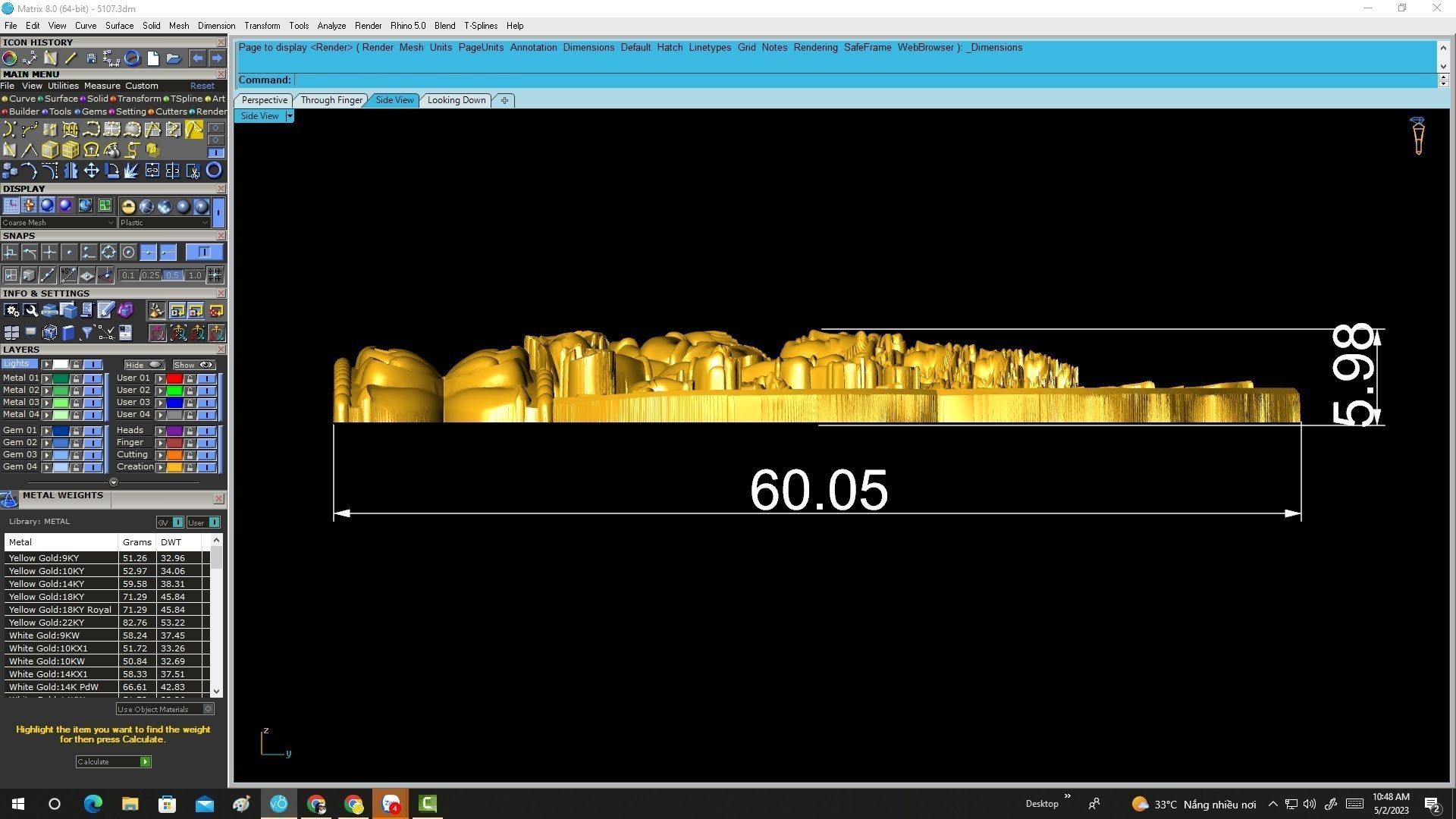Expand the Side View viewport dropdown arrow
The width and height of the screenshot is (1456, 819).
coord(290,116)
